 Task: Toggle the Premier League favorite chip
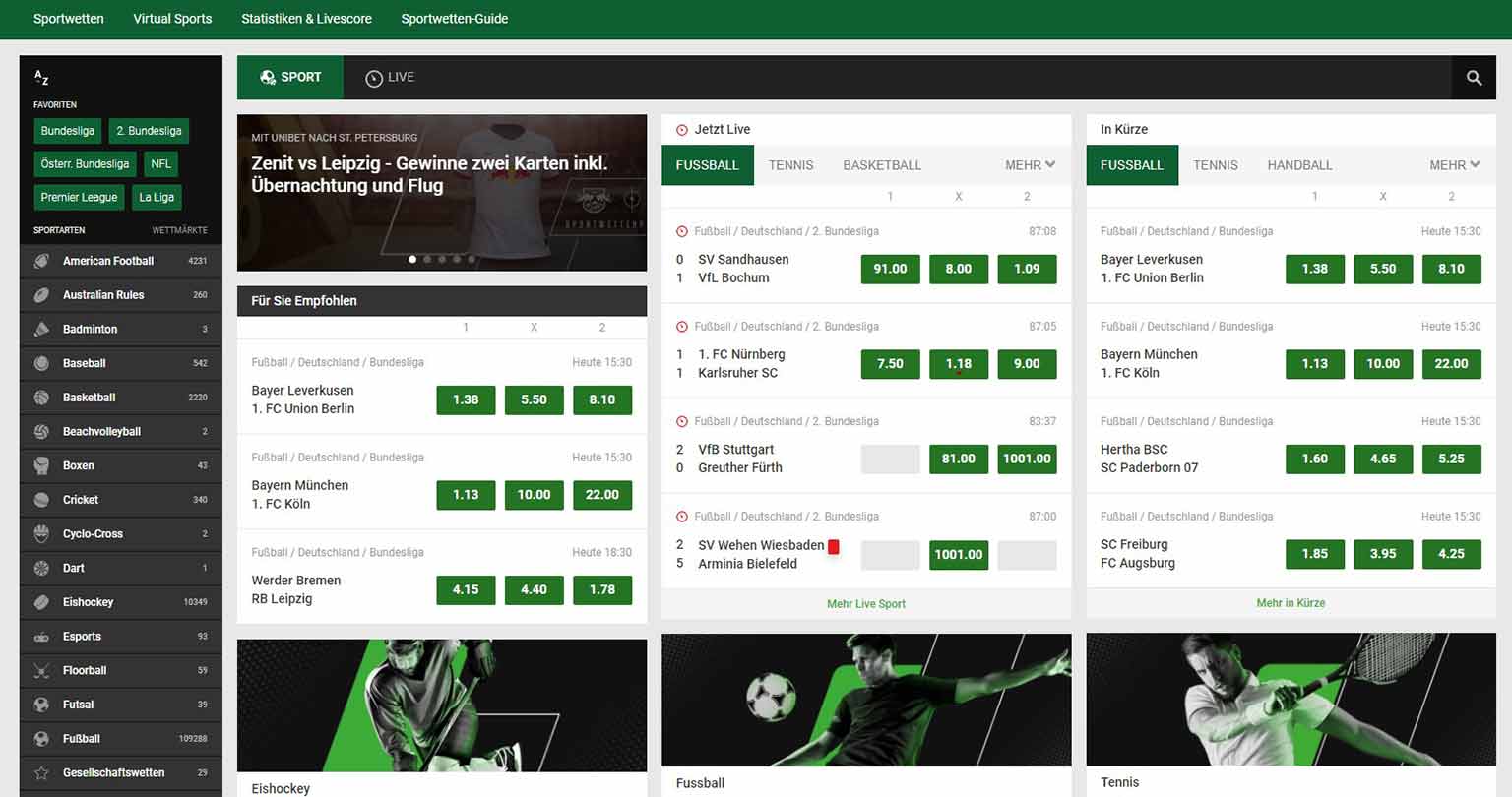(x=79, y=197)
